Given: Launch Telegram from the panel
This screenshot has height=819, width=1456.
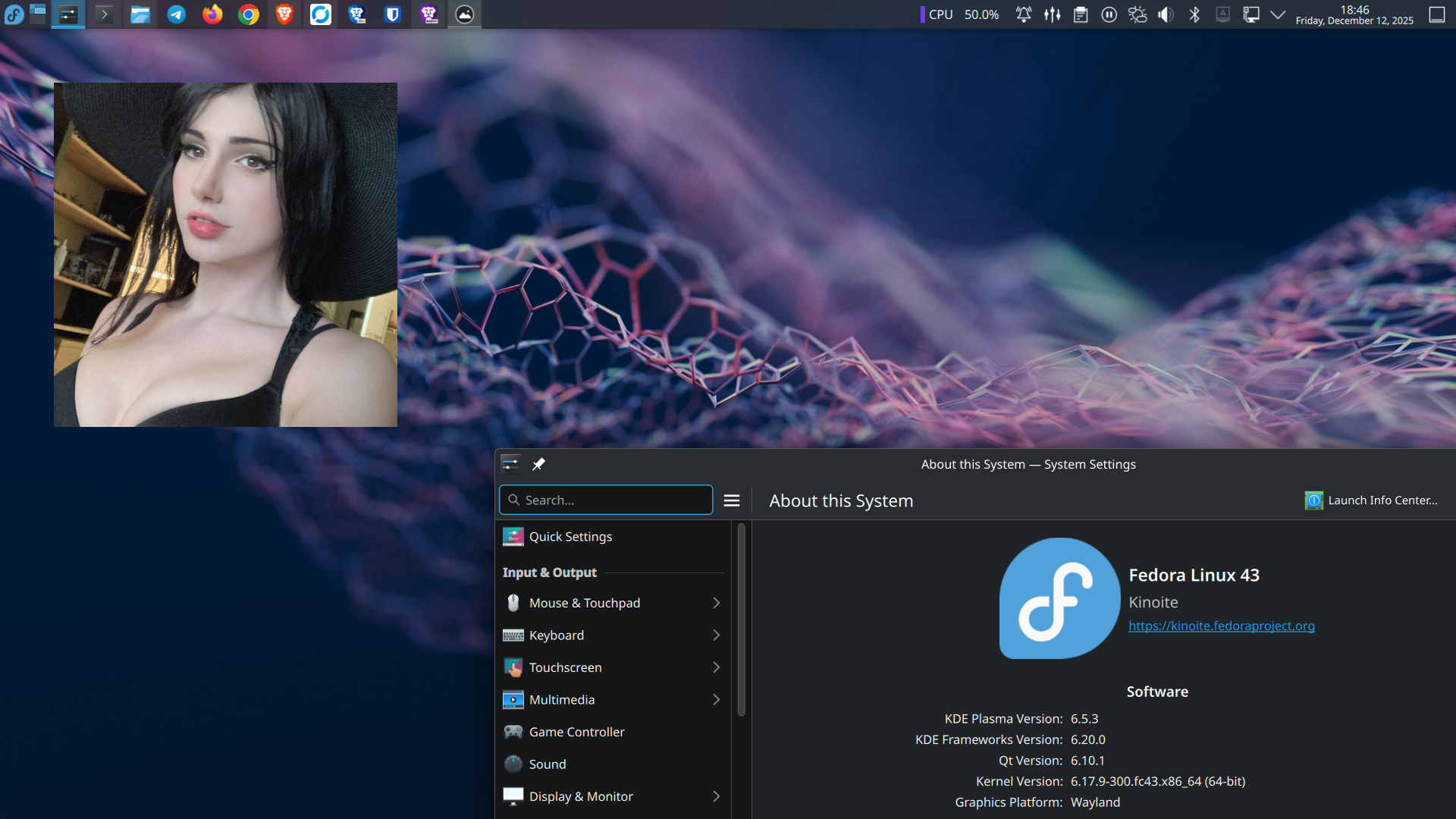Looking at the screenshot, I should 177,14.
